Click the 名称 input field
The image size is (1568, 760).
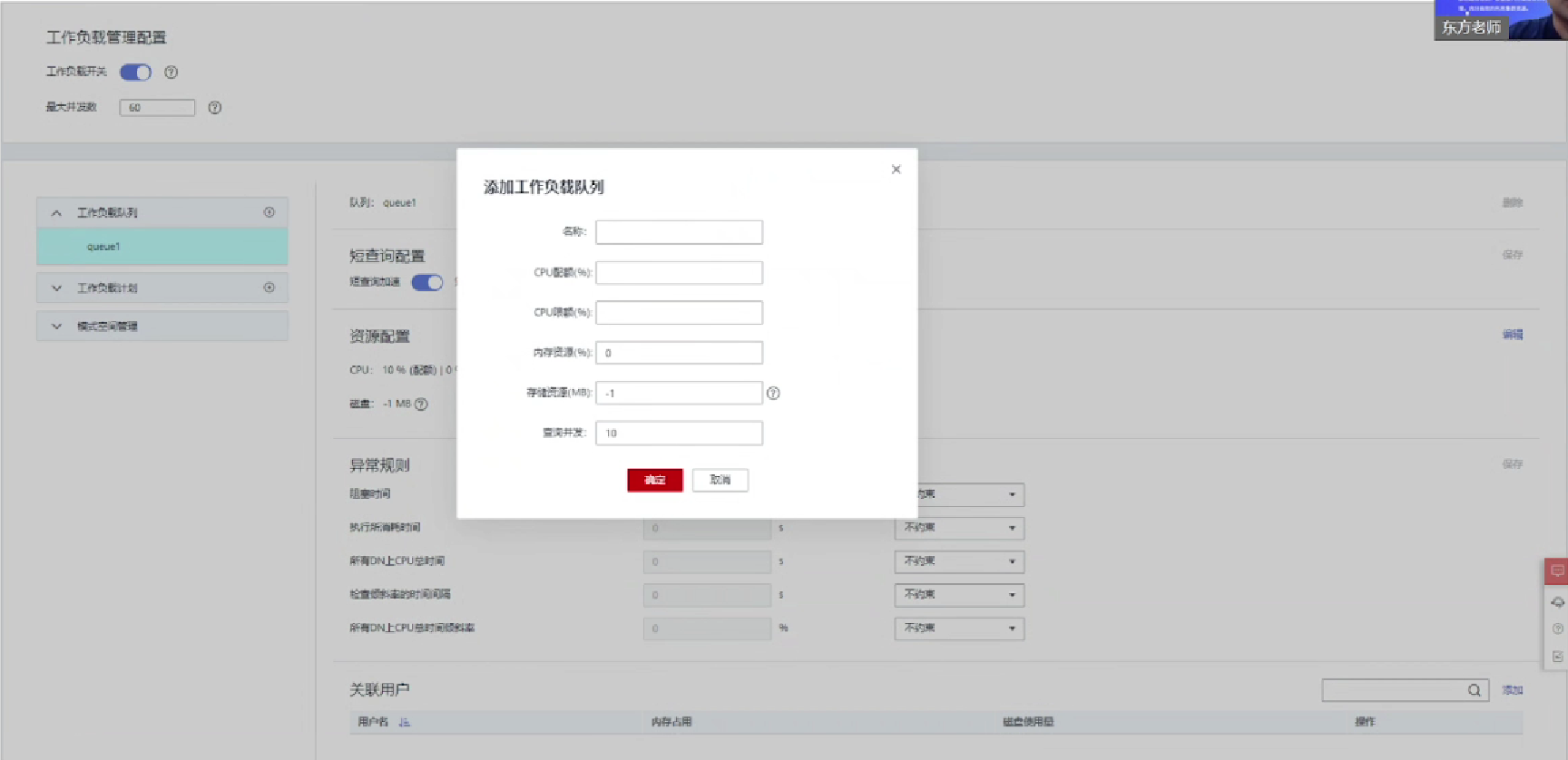coord(679,232)
